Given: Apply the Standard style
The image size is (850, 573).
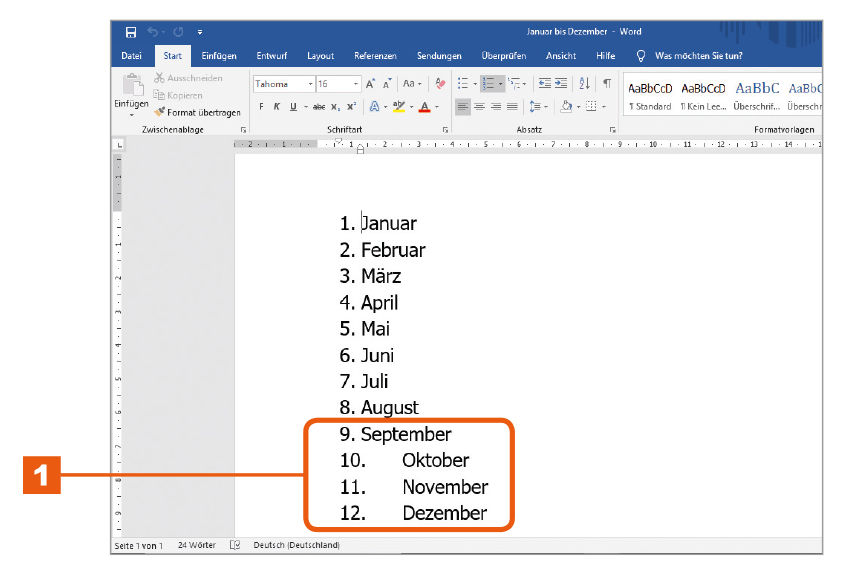Looking at the screenshot, I should click(650, 96).
